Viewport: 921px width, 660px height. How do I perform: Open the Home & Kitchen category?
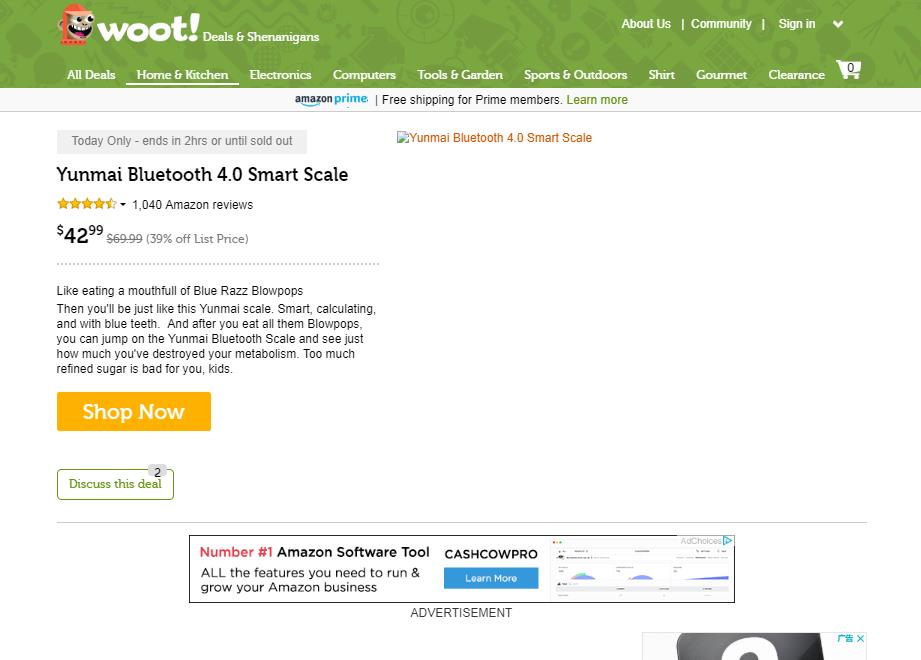[182, 75]
